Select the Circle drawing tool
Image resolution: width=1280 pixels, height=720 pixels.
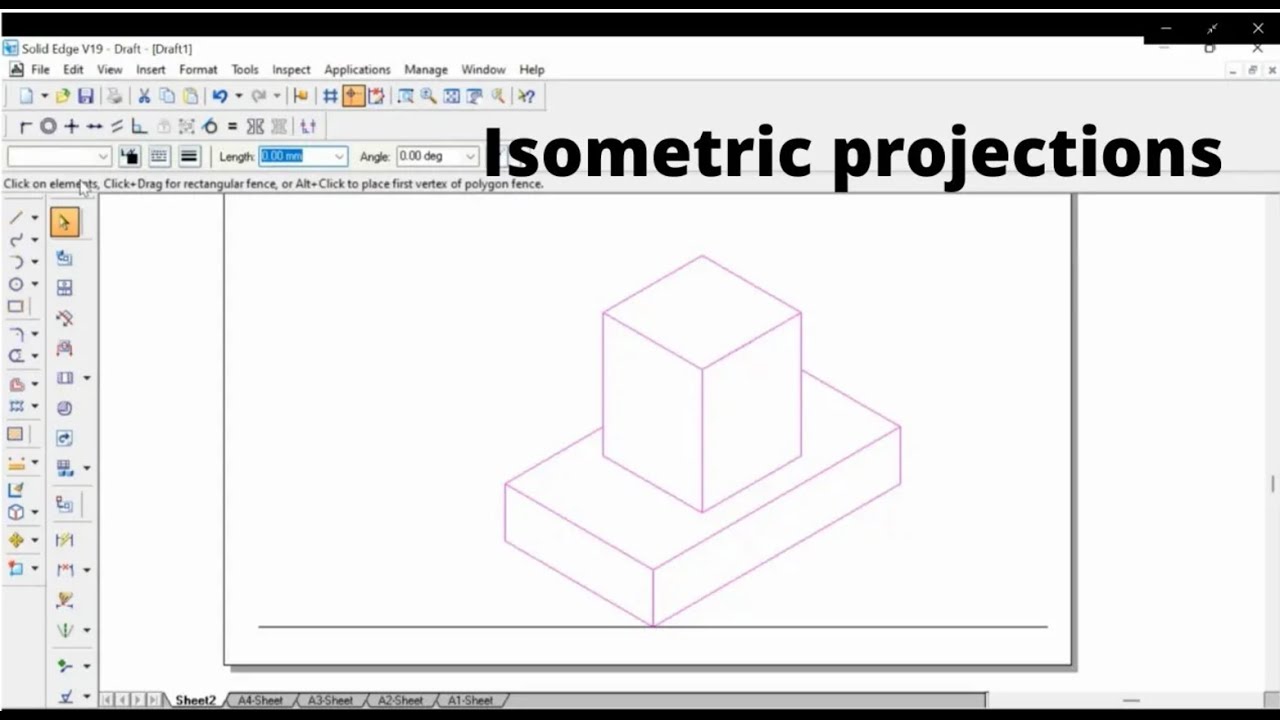15,285
